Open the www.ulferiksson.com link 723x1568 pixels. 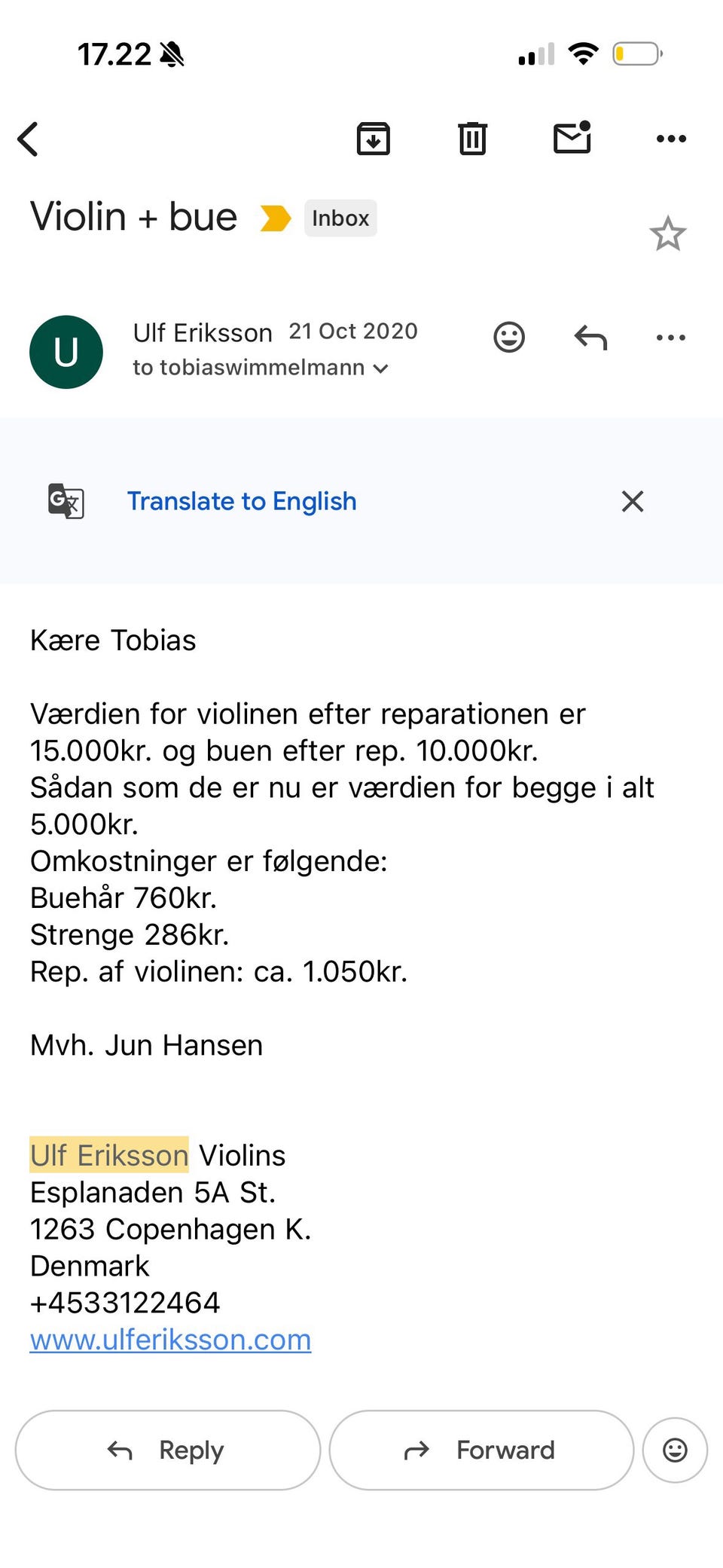(x=170, y=1340)
